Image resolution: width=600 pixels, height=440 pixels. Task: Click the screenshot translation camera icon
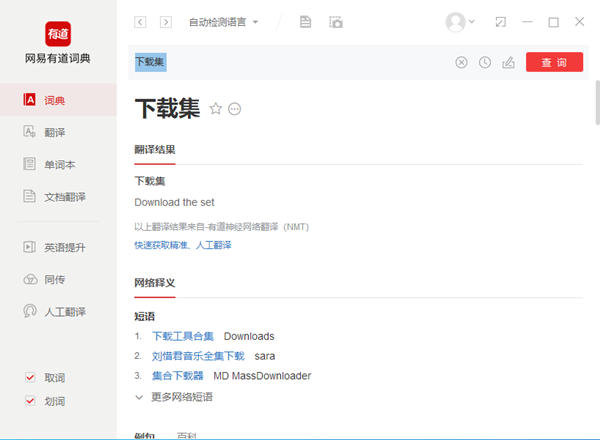coord(336,22)
